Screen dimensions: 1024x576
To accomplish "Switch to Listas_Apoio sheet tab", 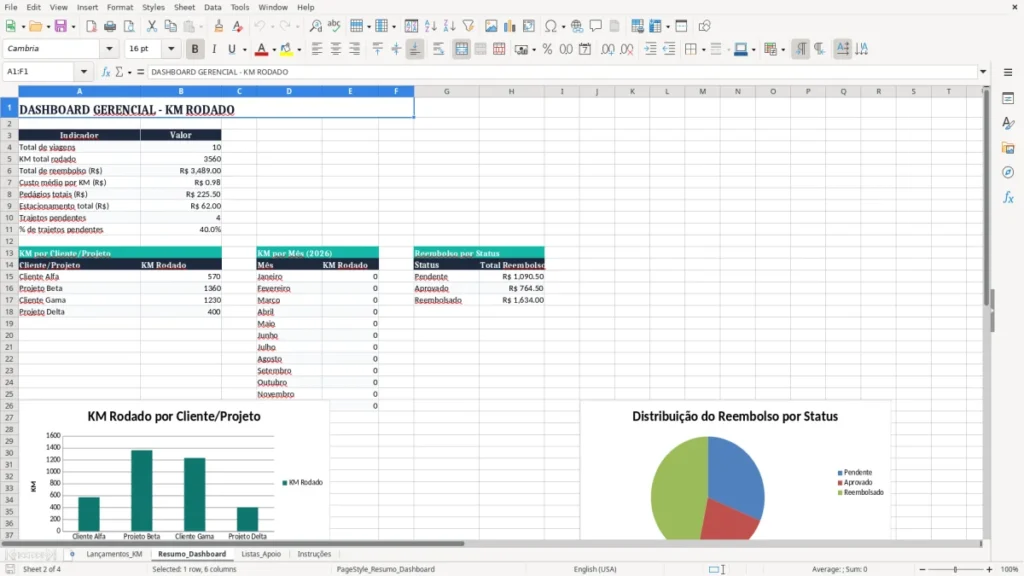I will [x=261, y=554].
